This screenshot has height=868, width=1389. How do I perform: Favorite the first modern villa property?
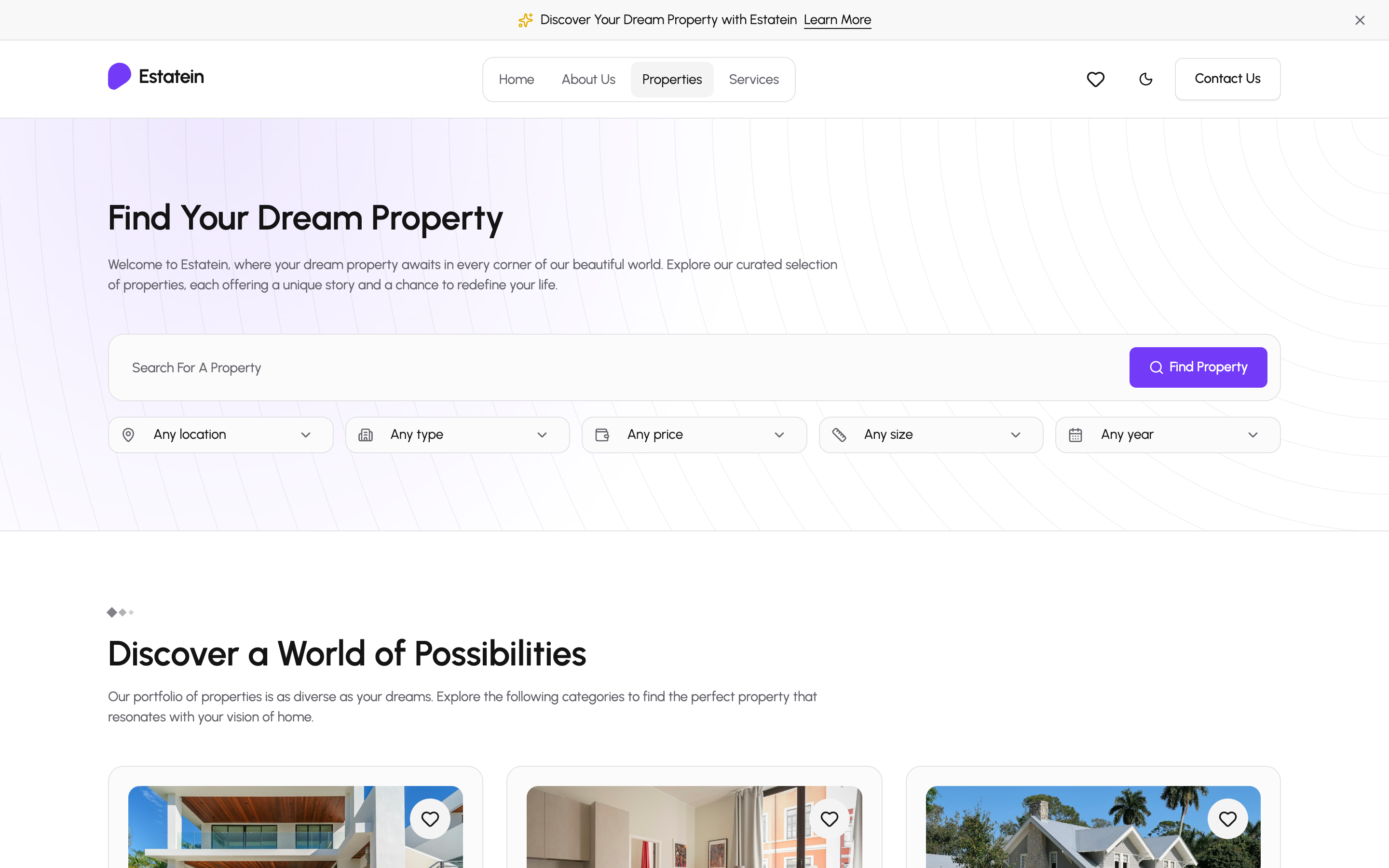(x=430, y=819)
